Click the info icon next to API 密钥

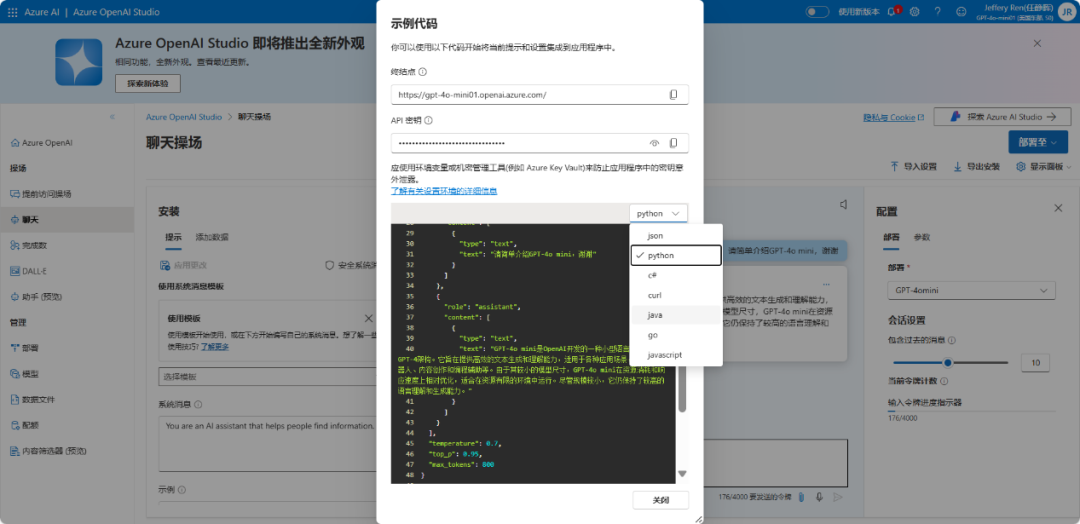tap(429, 120)
